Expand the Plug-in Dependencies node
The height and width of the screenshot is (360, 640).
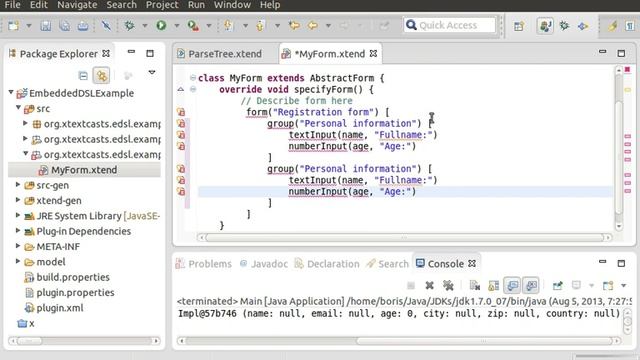[18, 231]
